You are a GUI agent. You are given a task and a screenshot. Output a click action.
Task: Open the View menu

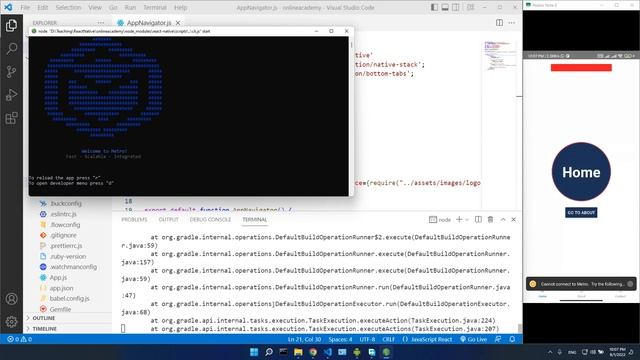pos(95,7)
